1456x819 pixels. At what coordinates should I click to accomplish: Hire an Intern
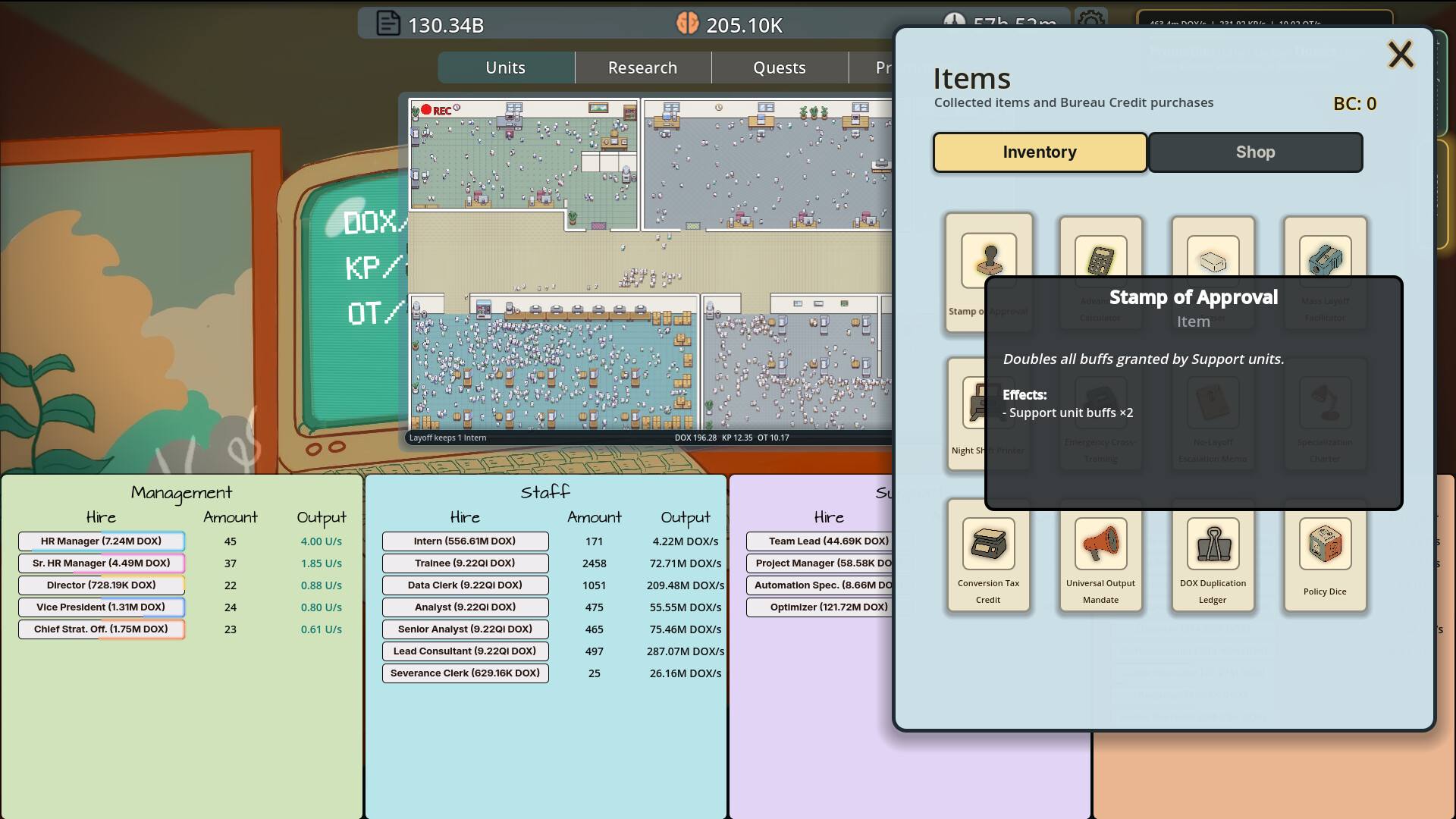point(465,541)
